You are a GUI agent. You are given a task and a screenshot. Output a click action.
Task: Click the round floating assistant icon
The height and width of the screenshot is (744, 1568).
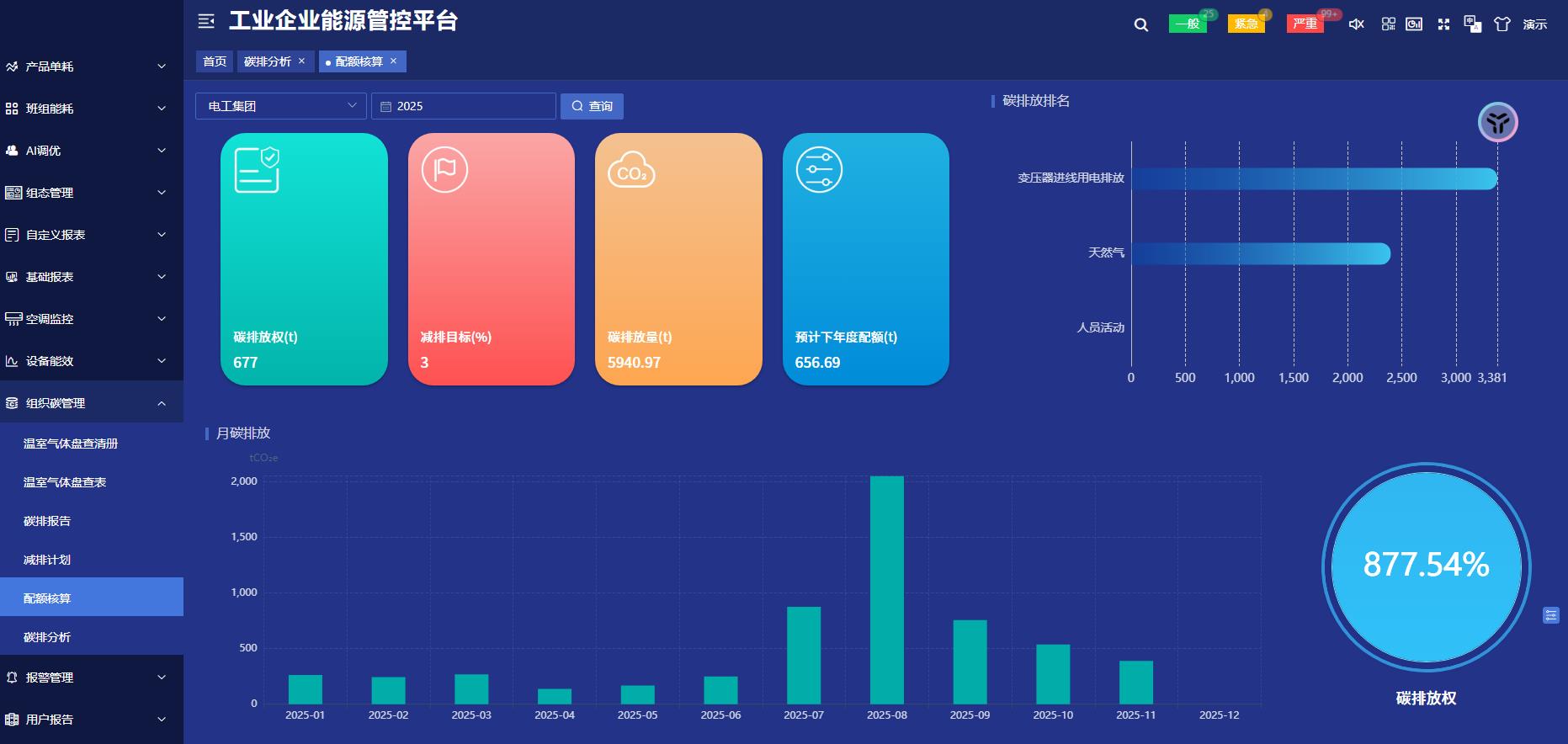click(1497, 123)
